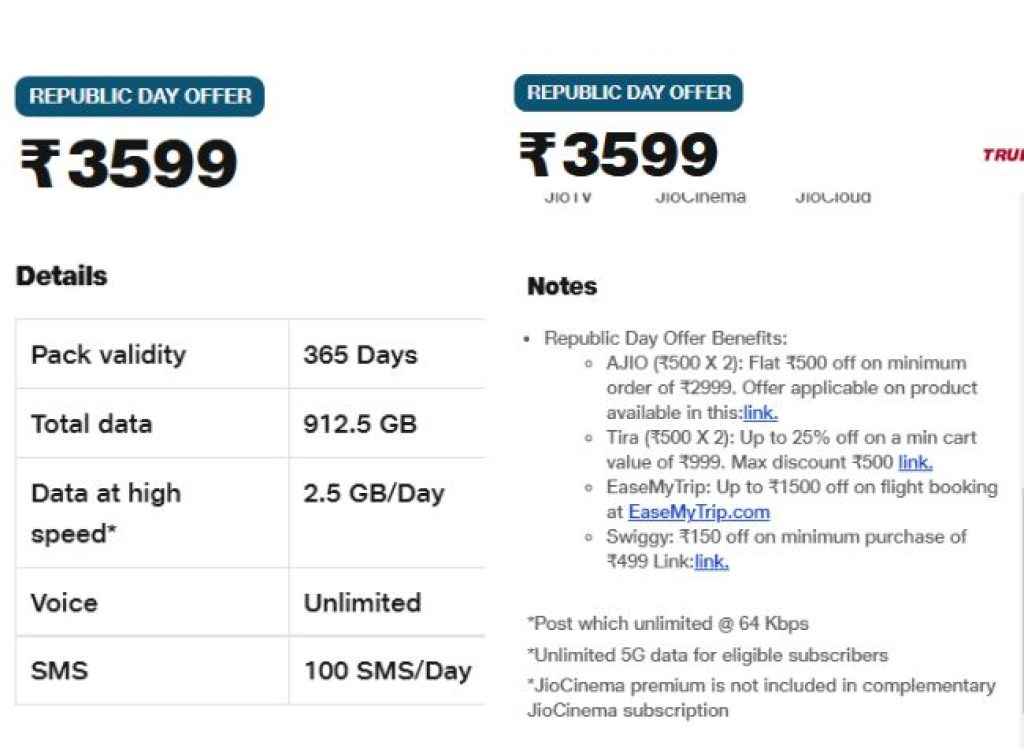This screenshot has width=1024, height=756.
Task: Click the 100 SMS/Day value cell
Action: [387, 670]
